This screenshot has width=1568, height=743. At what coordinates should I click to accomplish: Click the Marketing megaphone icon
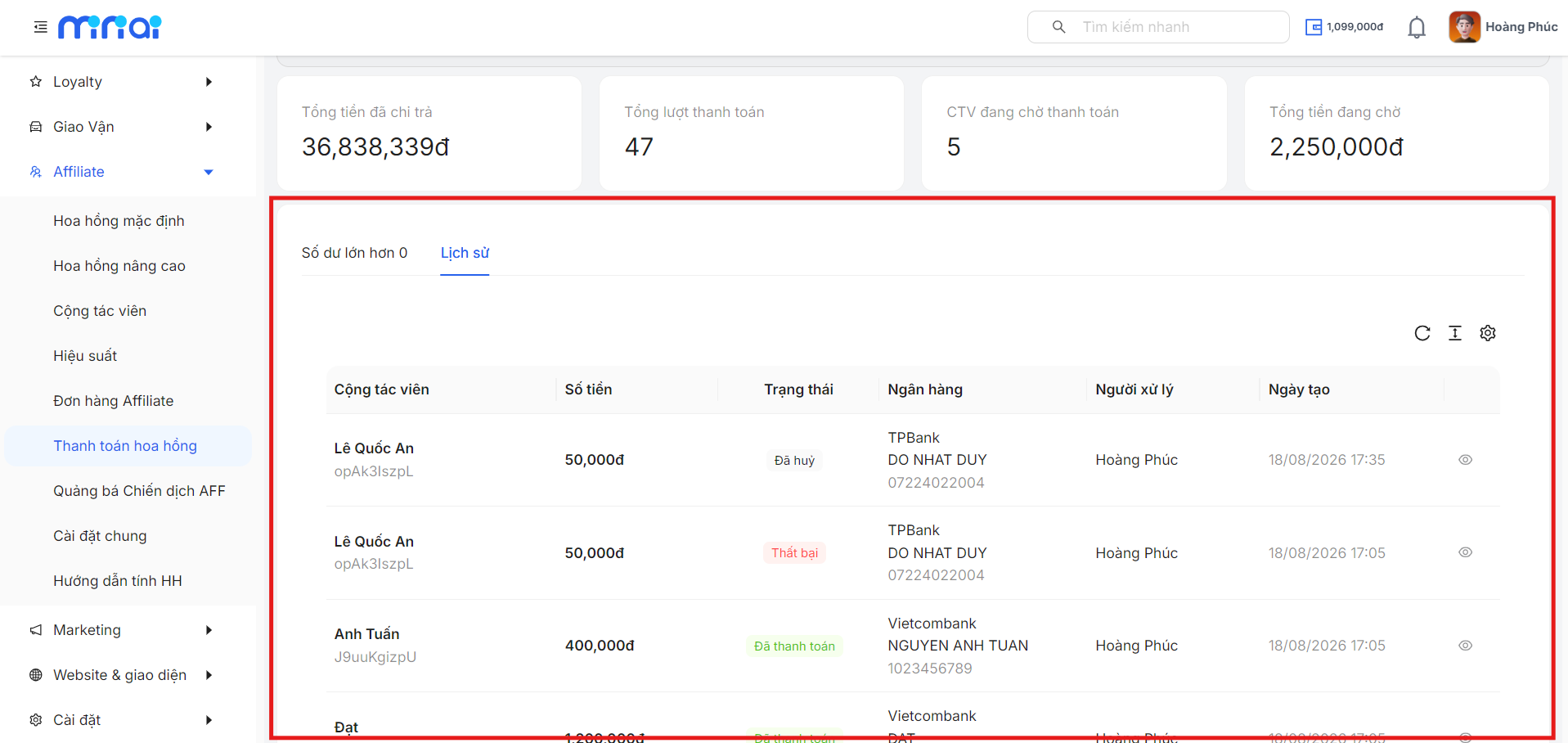click(x=35, y=630)
